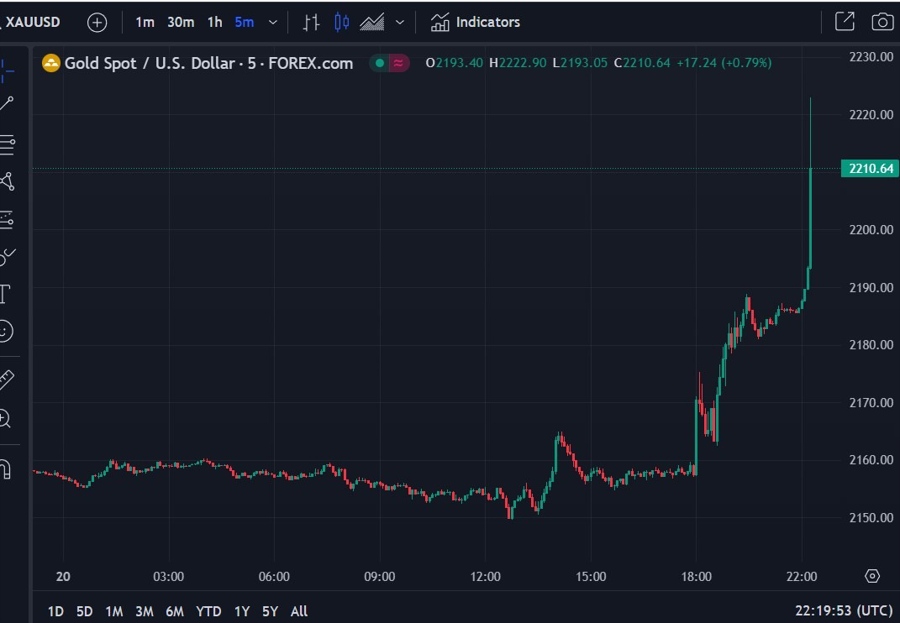Select the 30m timeframe
Image resolution: width=900 pixels, height=623 pixels.
[180, 22]
